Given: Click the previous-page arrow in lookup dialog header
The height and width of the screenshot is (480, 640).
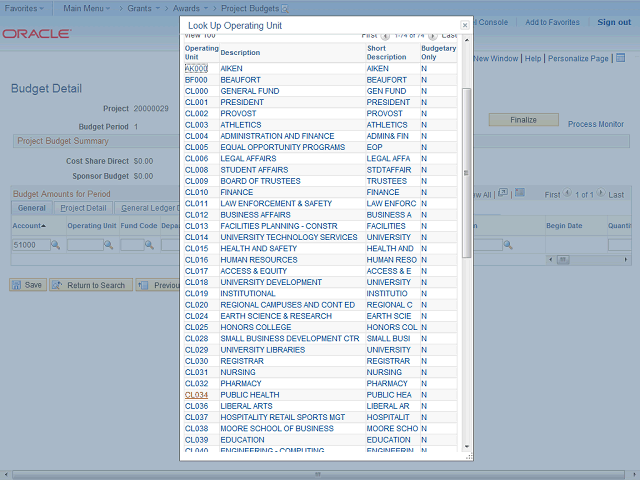Looking at the screenshot, I should click(385, 36).
